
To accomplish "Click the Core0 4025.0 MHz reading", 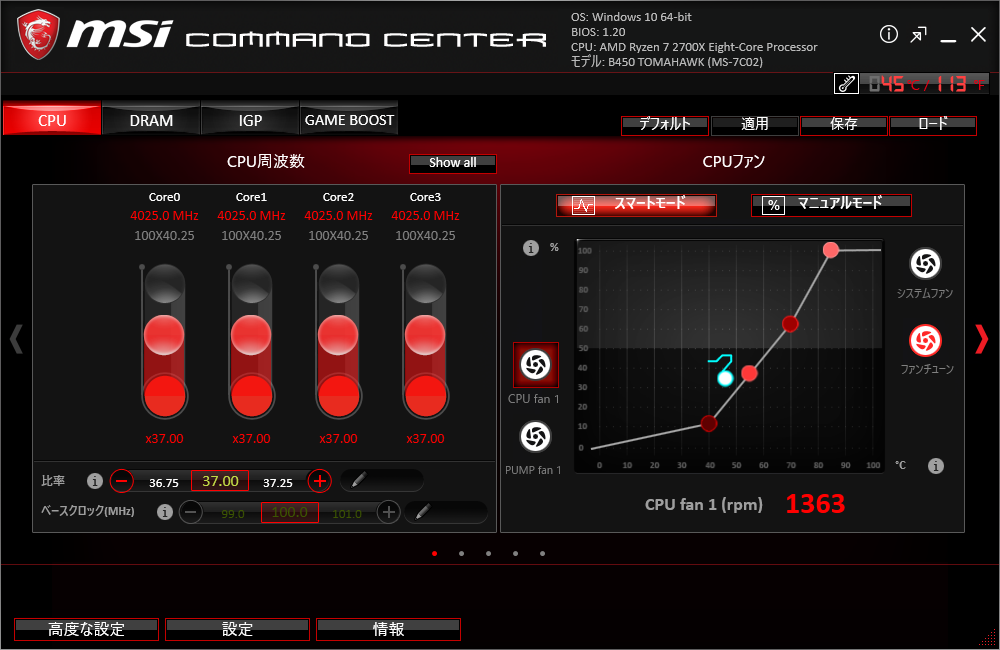I will 165,216.
